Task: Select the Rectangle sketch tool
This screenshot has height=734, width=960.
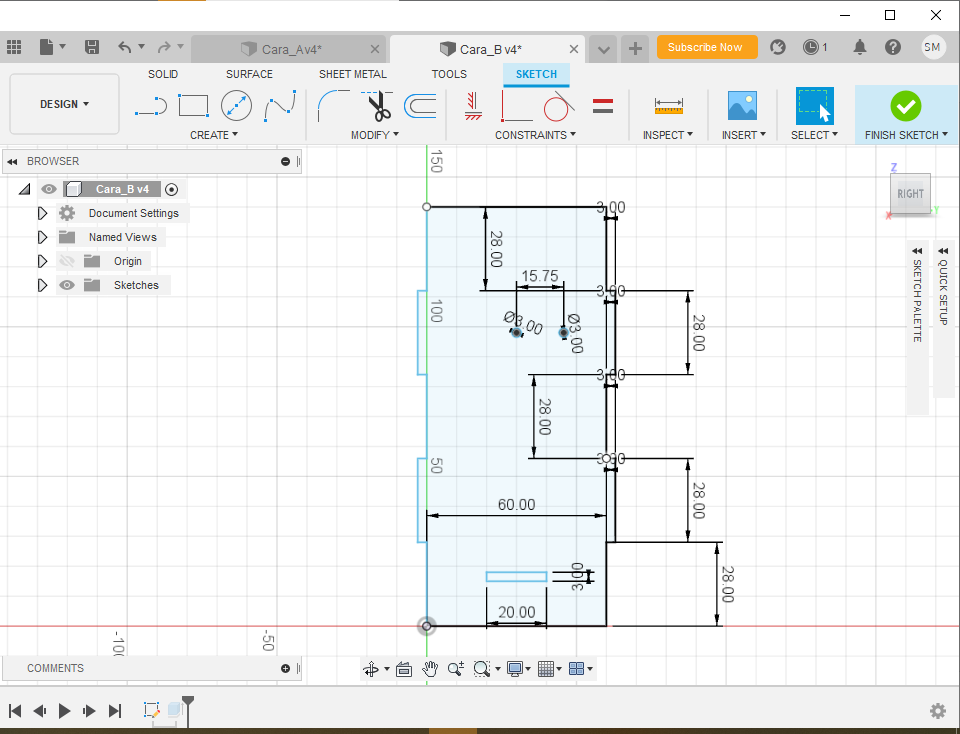Action: tap(193, 105)
